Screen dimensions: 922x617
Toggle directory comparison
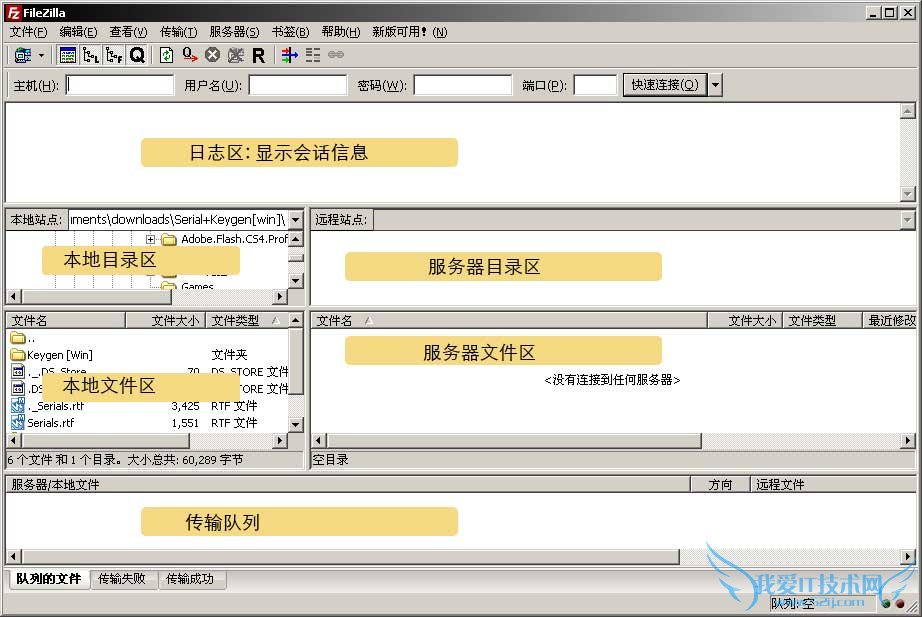pos(313,55)
